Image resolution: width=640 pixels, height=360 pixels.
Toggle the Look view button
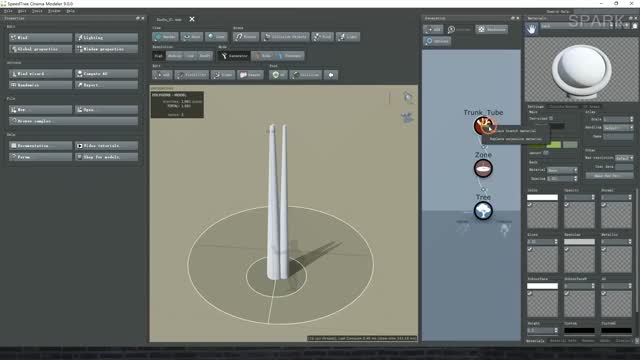(x=216, y=37)
